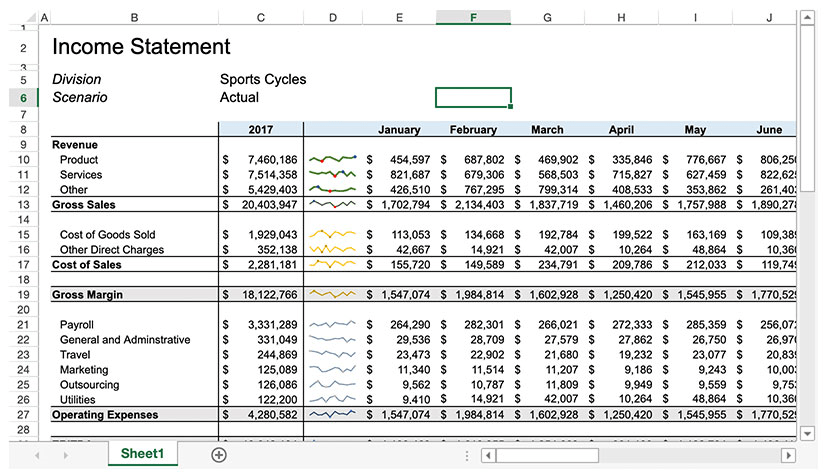Click the vertical scrollbar up arrow
825x475 pixels.
(808, 16)
